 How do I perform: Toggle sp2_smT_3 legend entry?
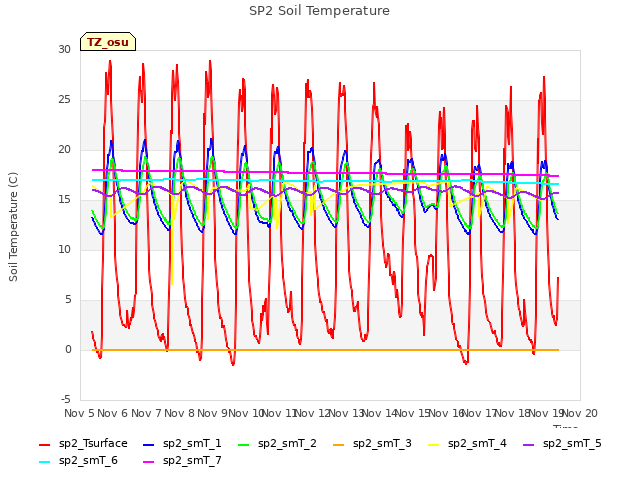tap(372, 444)
